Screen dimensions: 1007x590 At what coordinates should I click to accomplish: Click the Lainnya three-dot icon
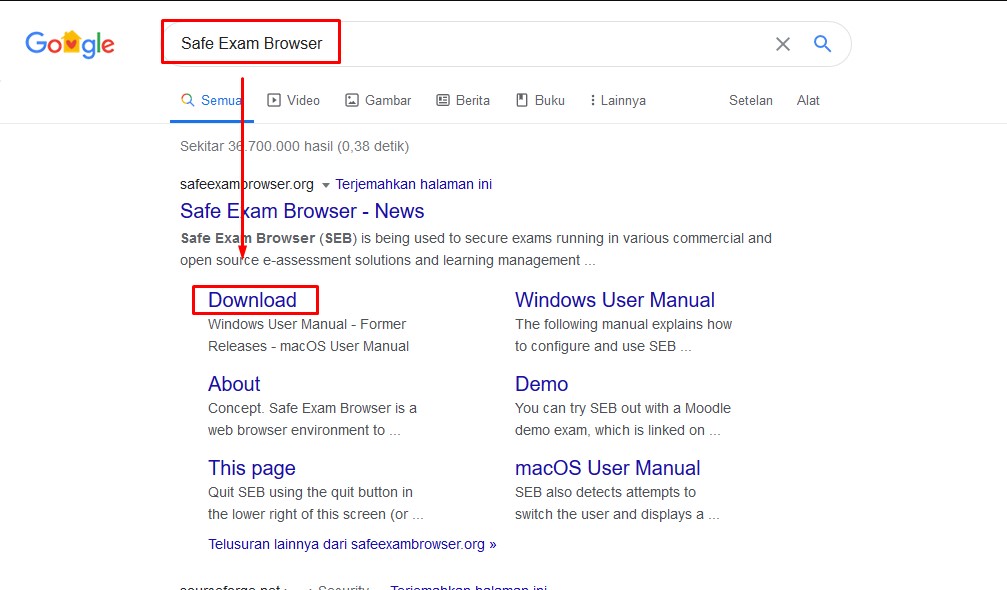[x=592, y=100]
